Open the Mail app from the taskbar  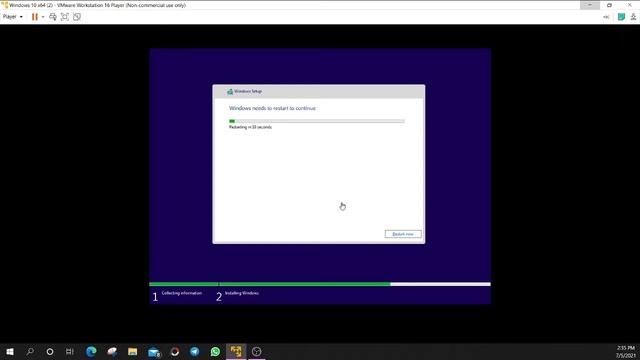(153, 351)
